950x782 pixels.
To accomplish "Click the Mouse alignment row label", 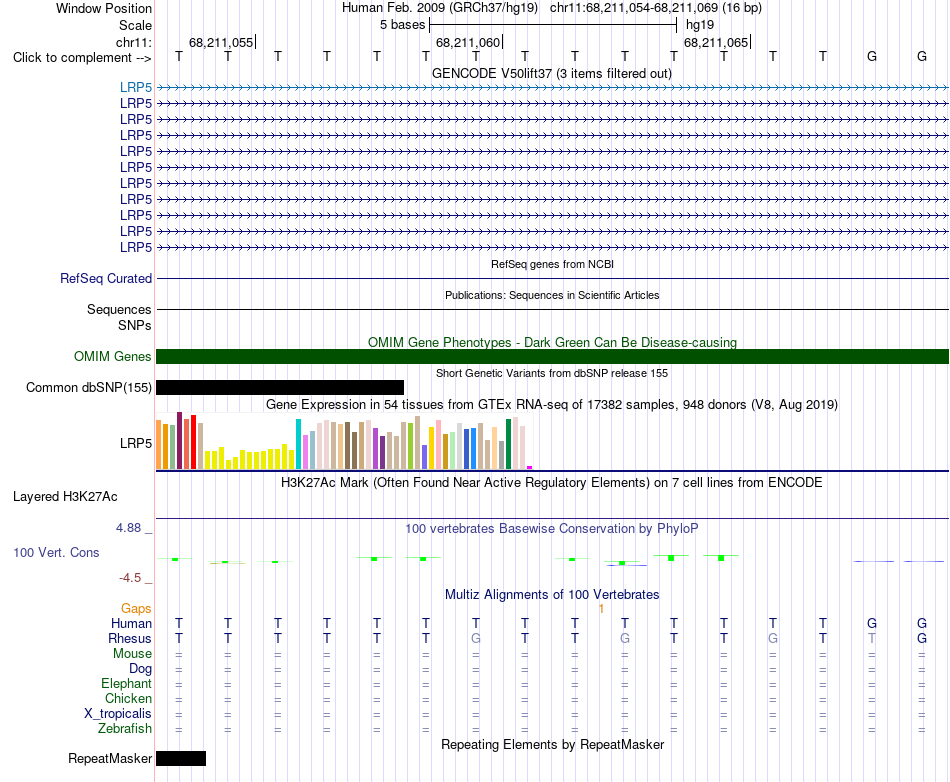I will (132, 654).
